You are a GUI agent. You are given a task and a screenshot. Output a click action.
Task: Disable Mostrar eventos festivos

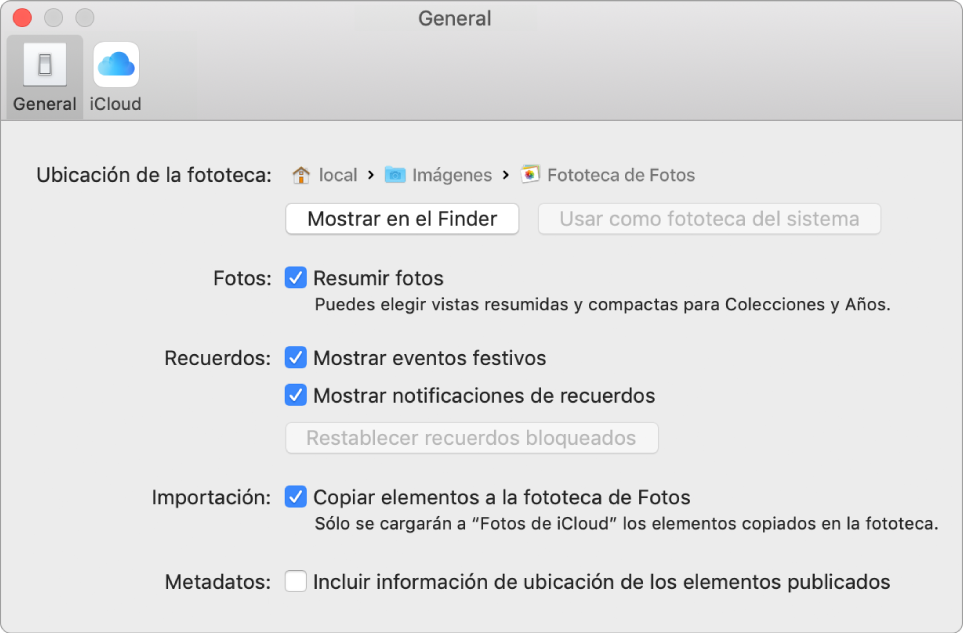(x=295, y=357)
